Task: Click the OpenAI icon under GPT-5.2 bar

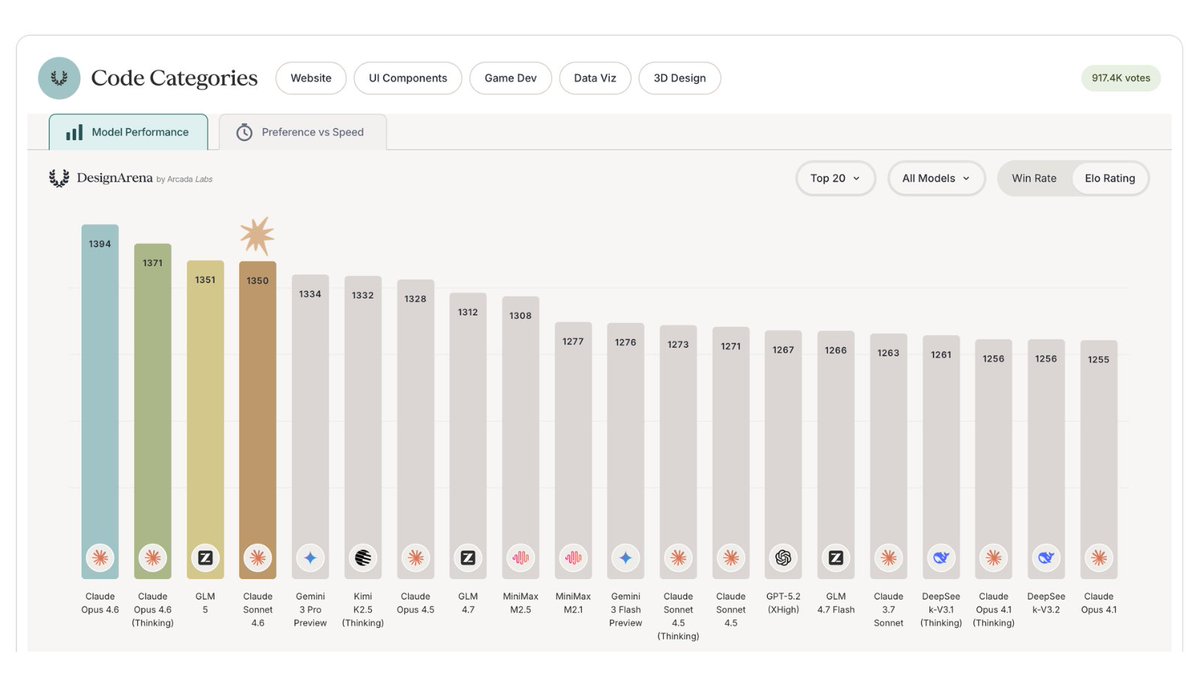Action: pos(783,558)
